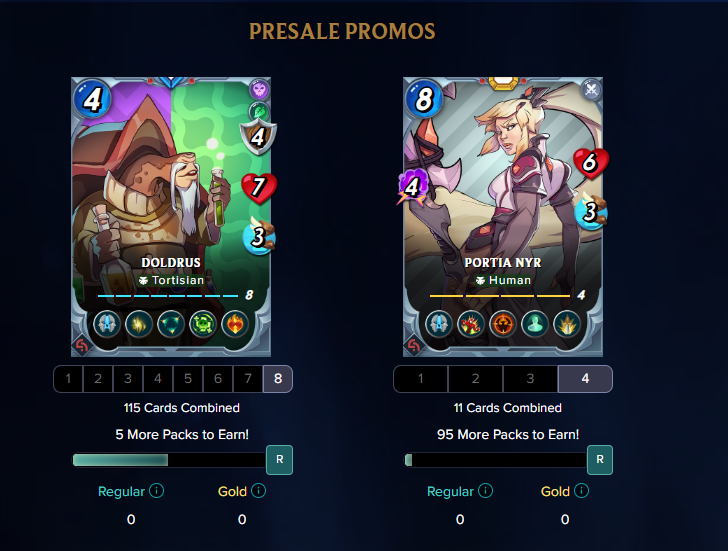Click Doldrus's green skull poison ability icon
This screenshot has width=728, height=551.
pos(203,324)
